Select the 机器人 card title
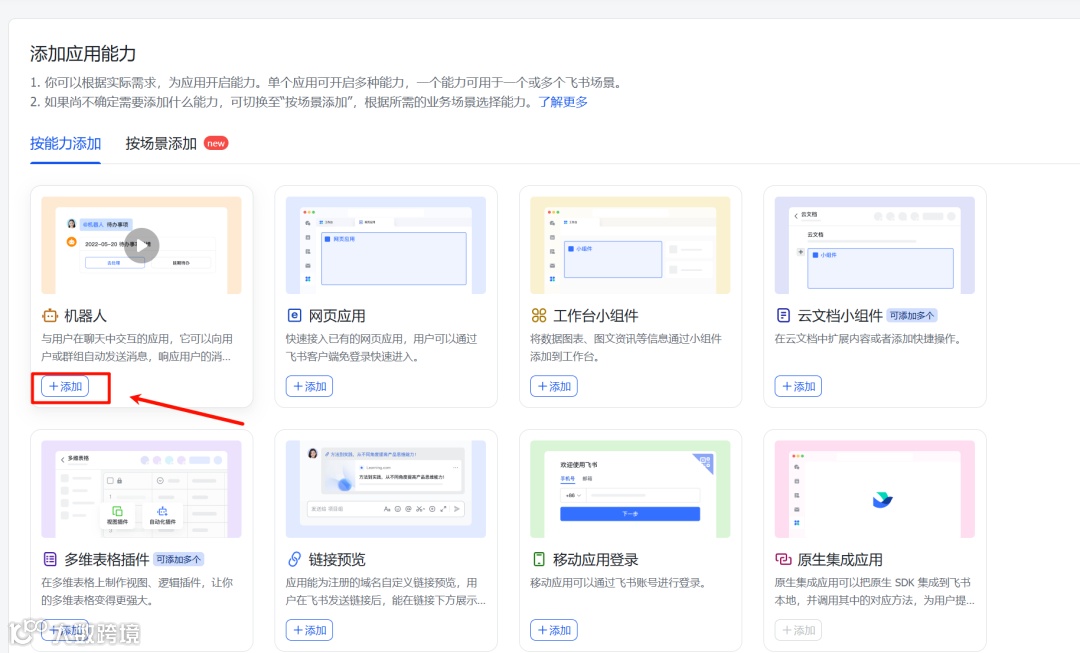 (85, 315)
